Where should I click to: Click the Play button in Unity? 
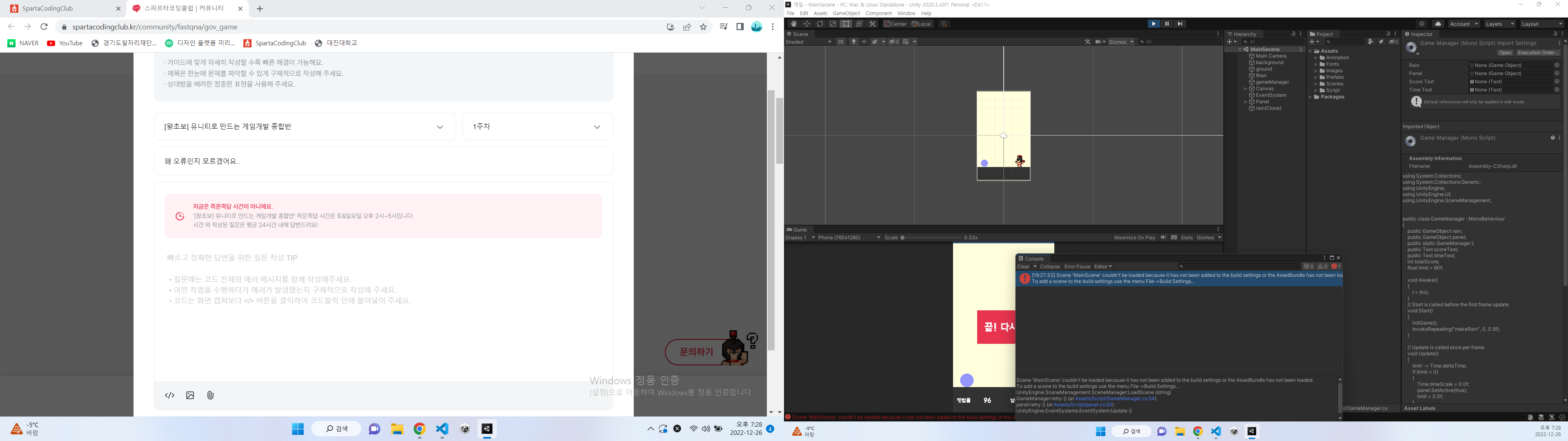1154,24
